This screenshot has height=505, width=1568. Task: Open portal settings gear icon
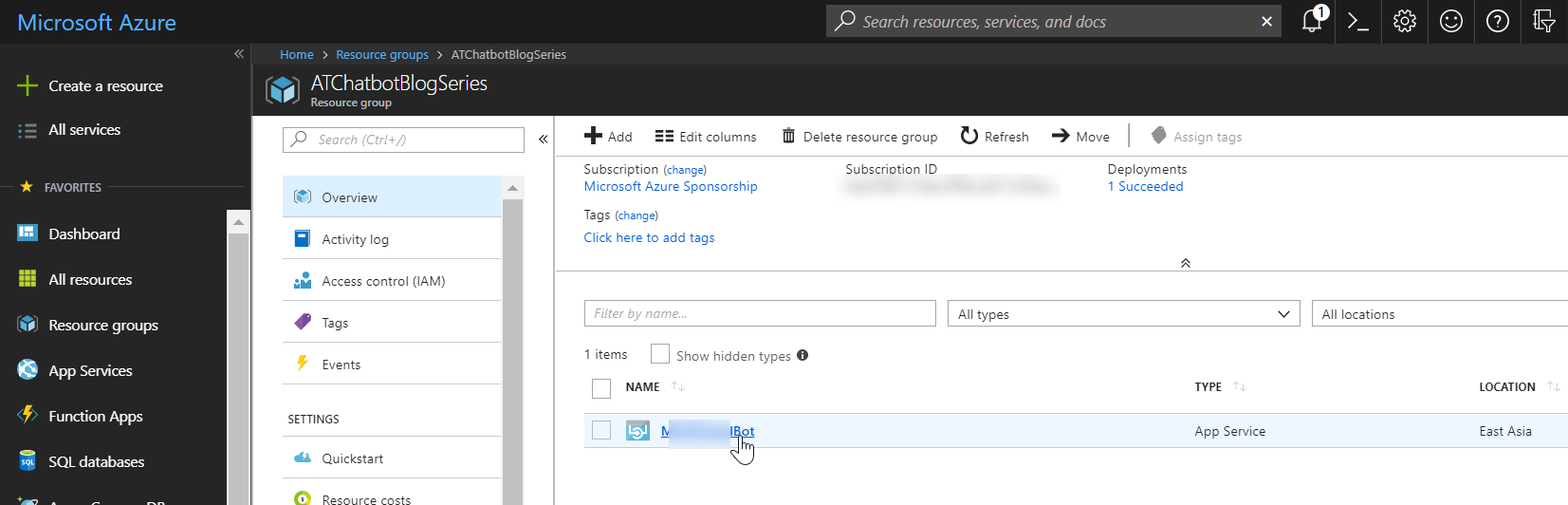pos(1405,21)
